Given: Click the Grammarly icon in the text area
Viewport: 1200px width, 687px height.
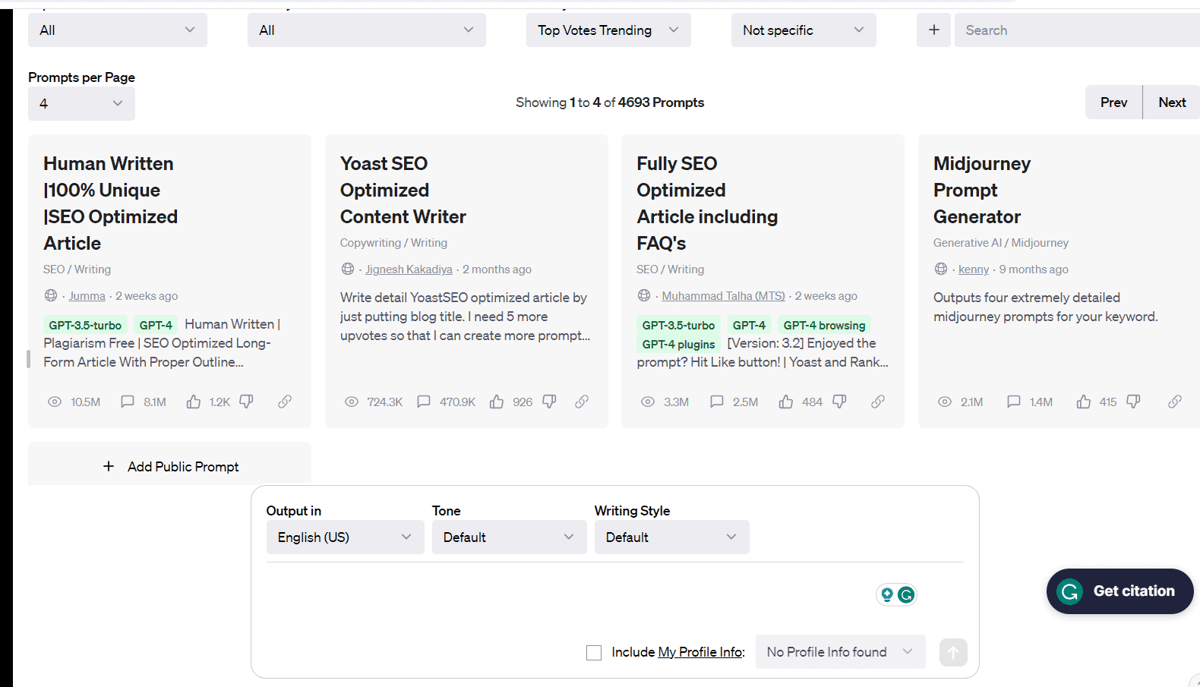Looking at the screenshot, I should [x=906, y=594].
